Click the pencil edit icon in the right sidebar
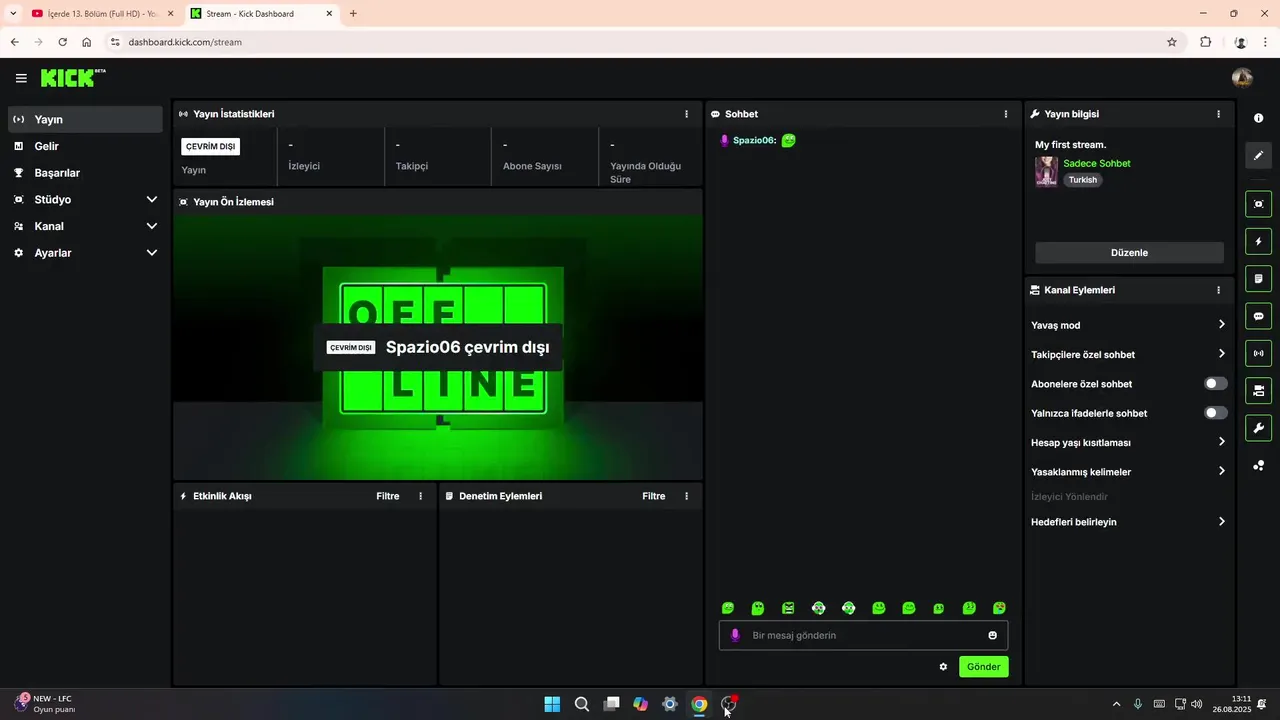Image resolution: width=1280 pixels, height=720 pixels. point(1258,155)
